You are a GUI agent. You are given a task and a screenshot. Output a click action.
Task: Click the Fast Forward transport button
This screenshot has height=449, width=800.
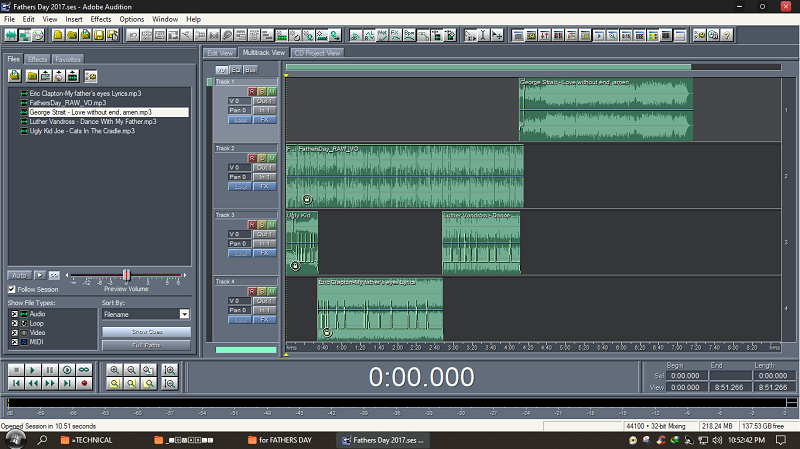(49, 384)
